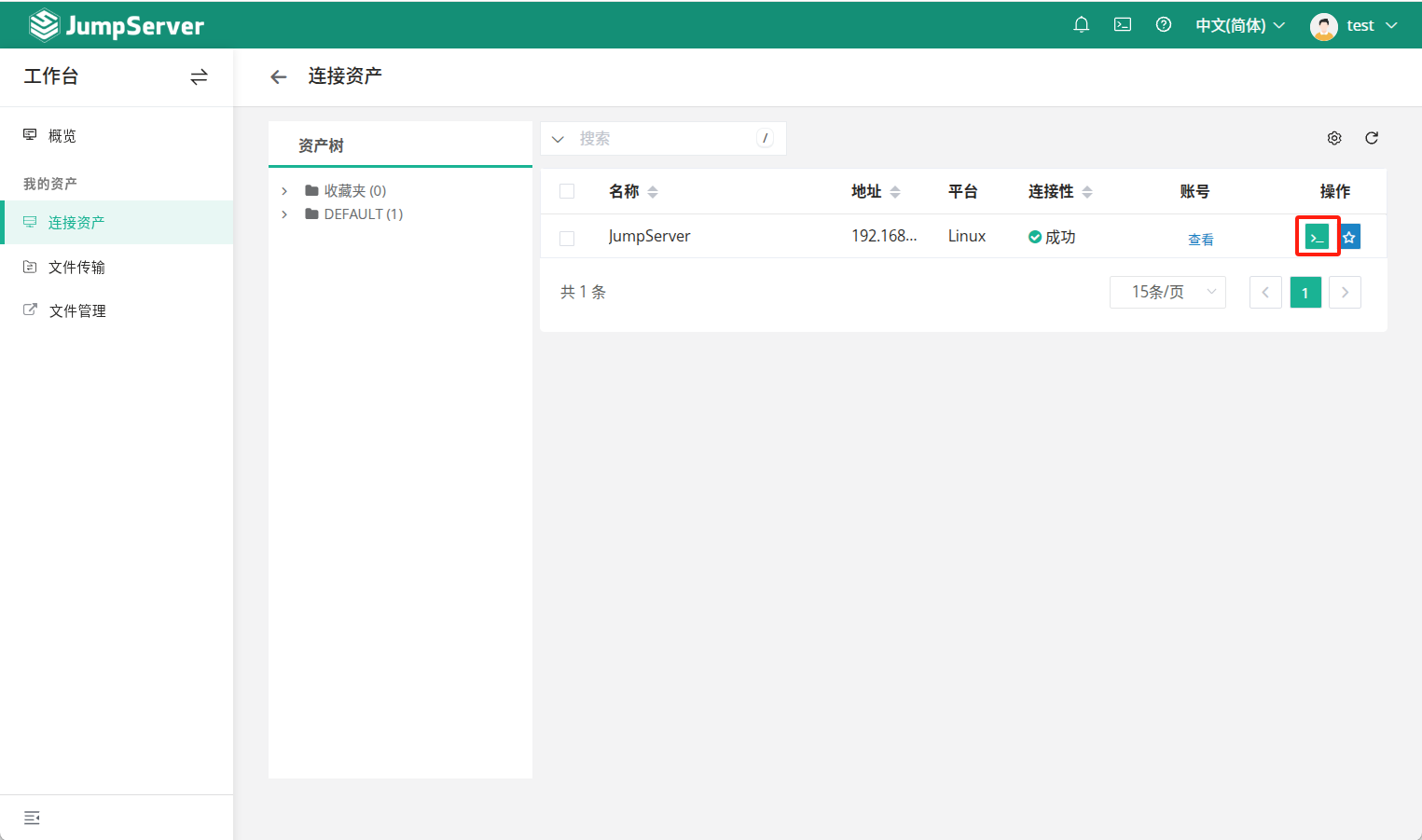Click the test user avatar

pyautogui.click(x=1324, y=26)
